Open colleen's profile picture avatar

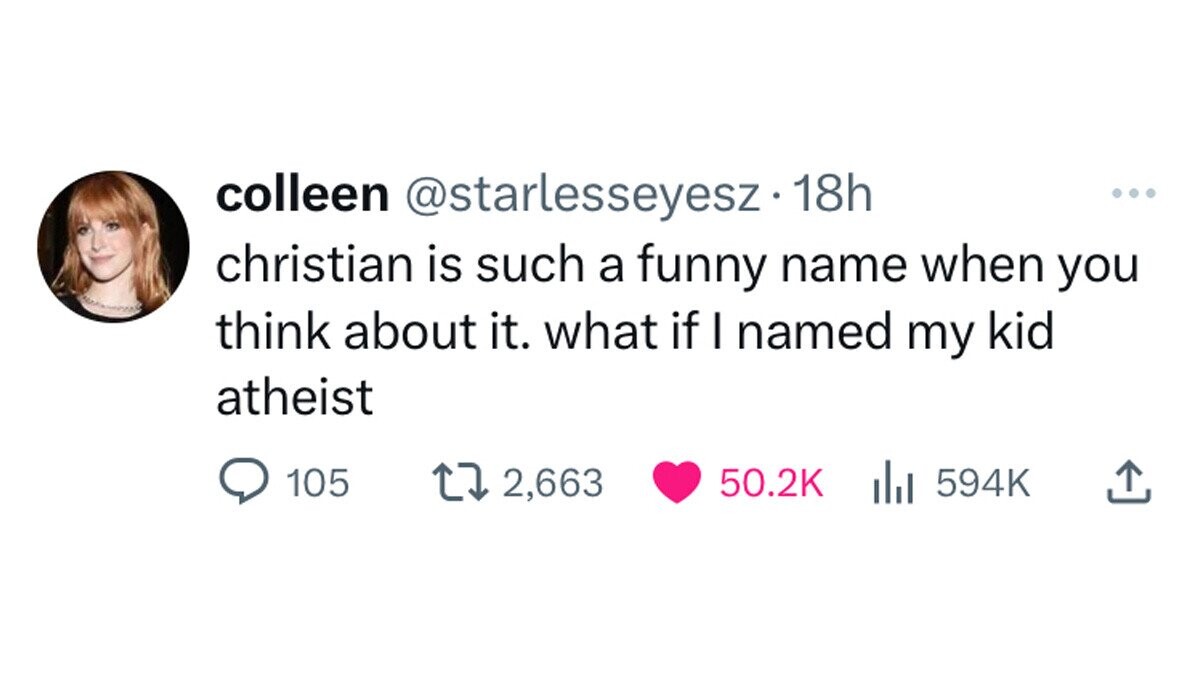tap(113, 246)
